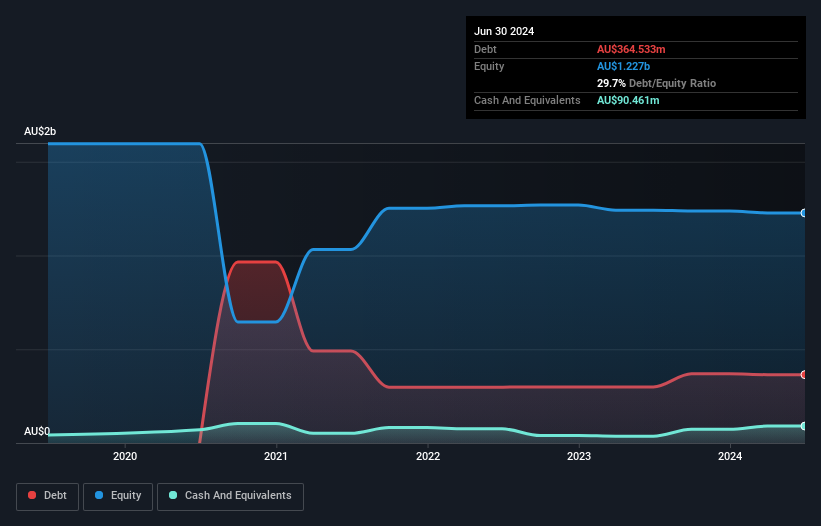The height and width of the screenshot is (526, 821).
Task: Click the Debt tooltip row label
Action: pos(485,49)
